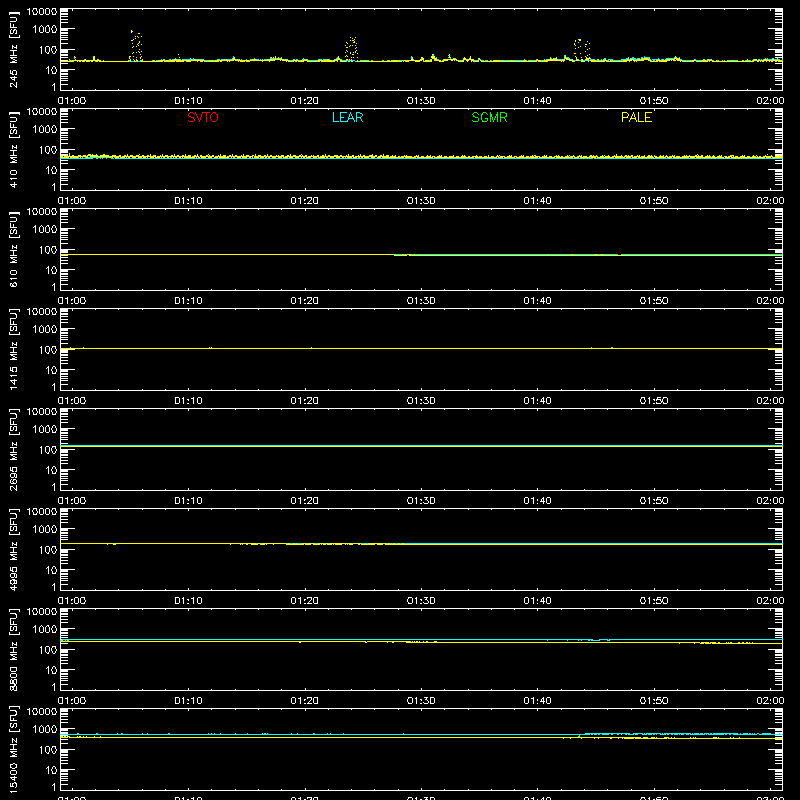Select the 8800 MHz [SFU] axis title

pyautogui.click(x=14, y=649)
